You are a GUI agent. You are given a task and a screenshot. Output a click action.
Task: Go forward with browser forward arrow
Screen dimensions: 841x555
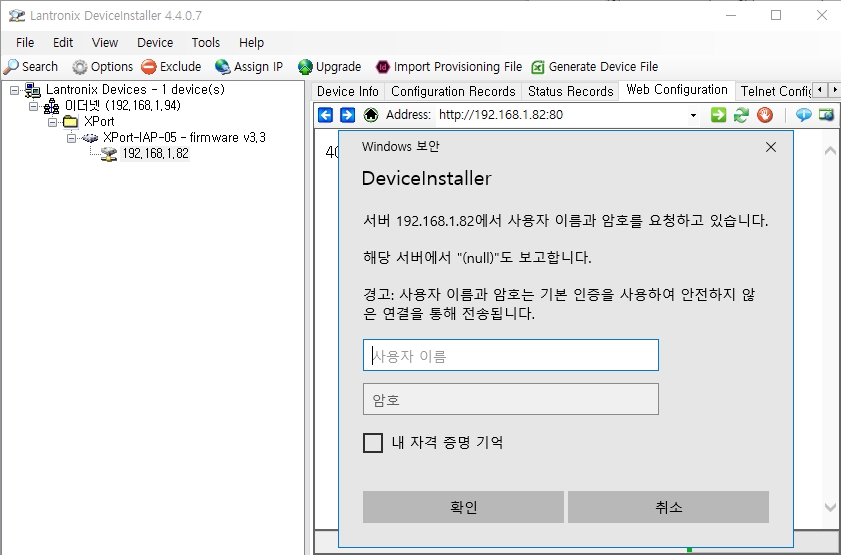pos(348,115)
